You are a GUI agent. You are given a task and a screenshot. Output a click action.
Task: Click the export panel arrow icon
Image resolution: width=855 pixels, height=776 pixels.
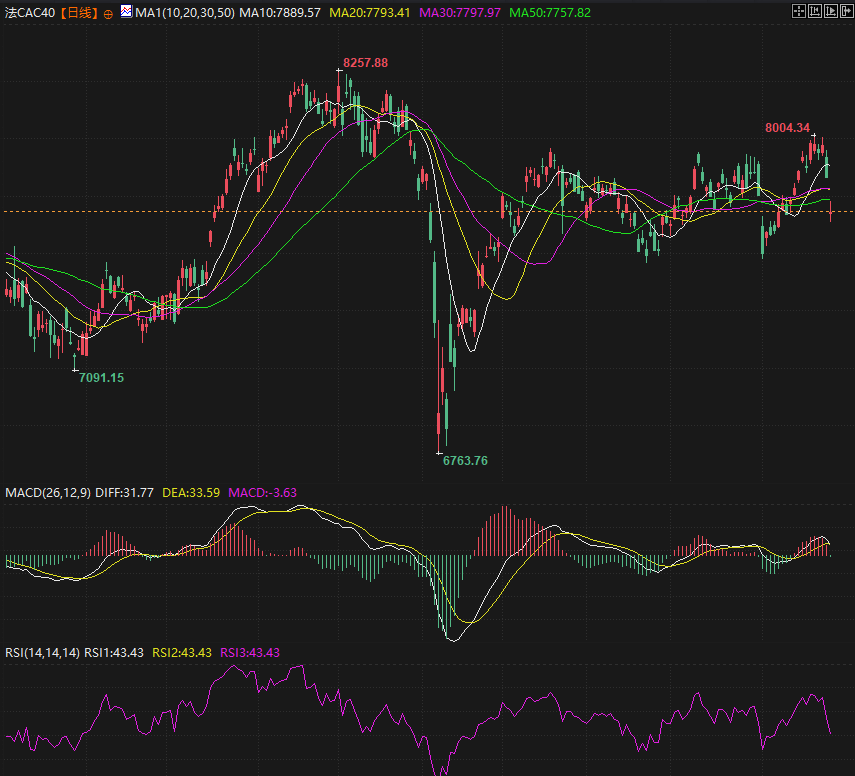pos(846,11)
